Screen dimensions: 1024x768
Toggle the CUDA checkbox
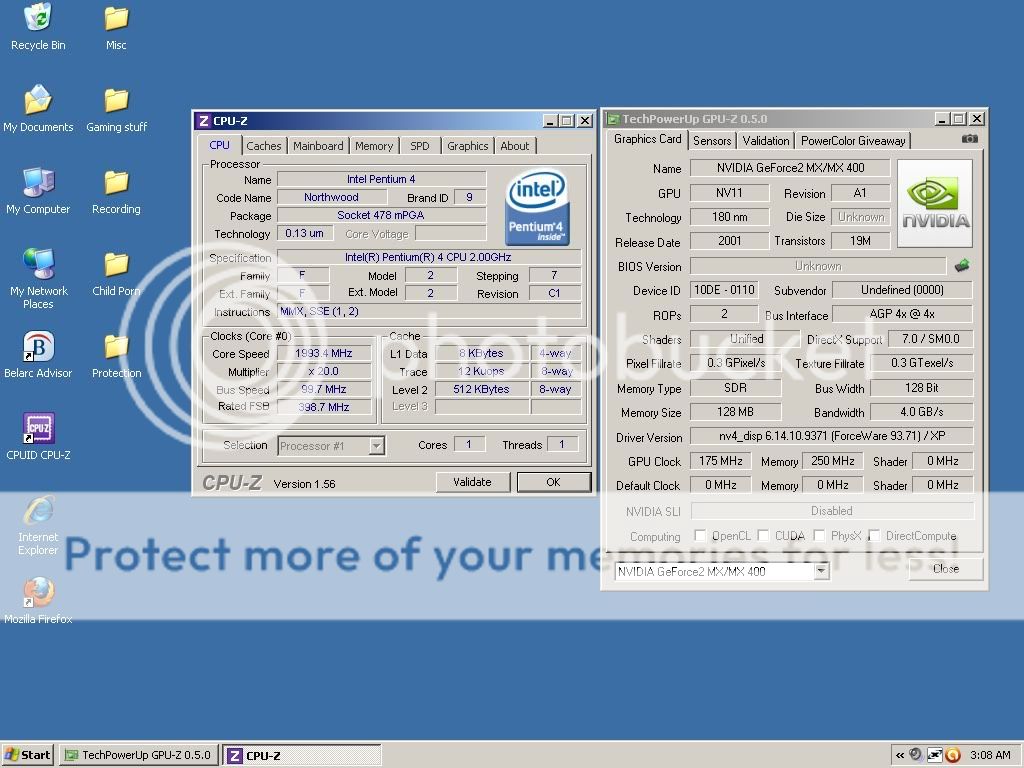point(763,536)
